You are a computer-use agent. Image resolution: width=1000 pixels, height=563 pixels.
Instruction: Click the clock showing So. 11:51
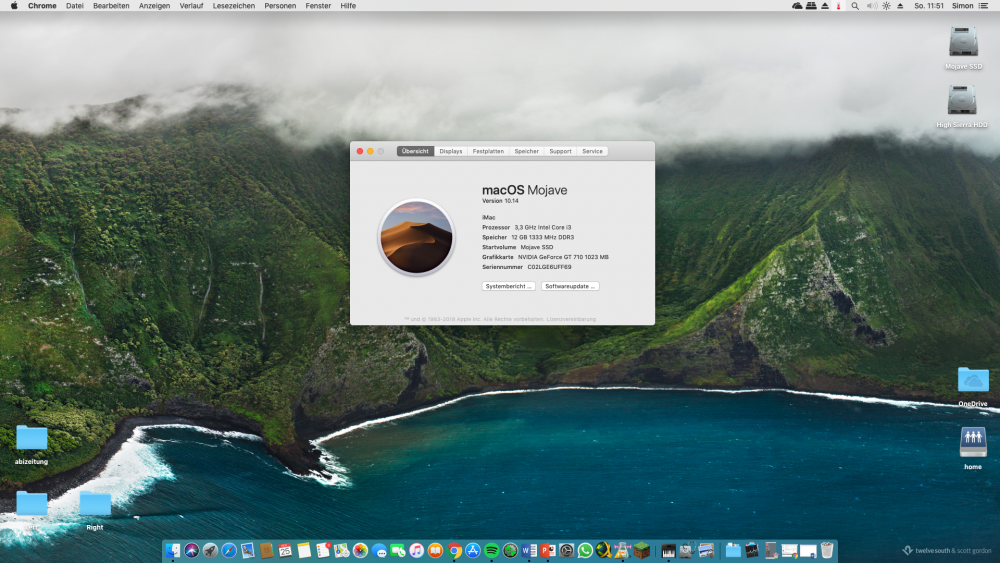click(929, 6)
